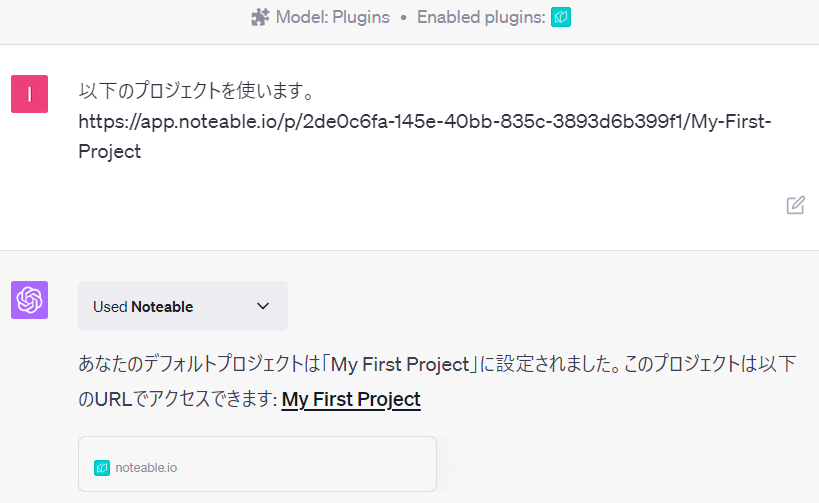Click the bullet separator in the model header
The height and width of the screenshot is (503, 819).
point(403,17)
